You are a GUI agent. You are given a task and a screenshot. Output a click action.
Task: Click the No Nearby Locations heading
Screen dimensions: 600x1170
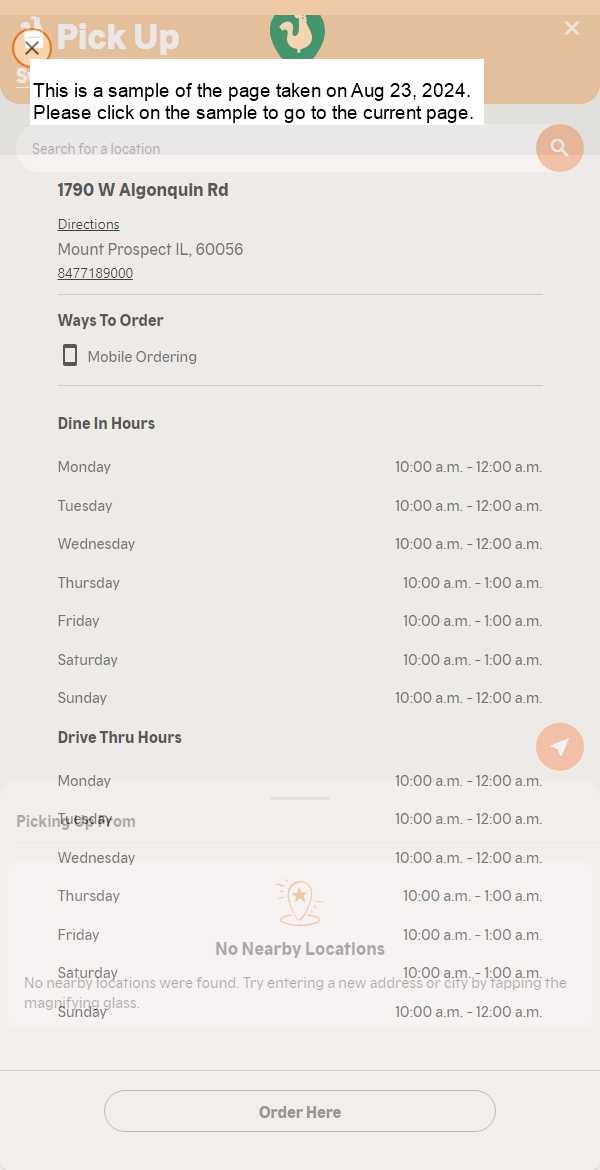click(x=300, y=948)
